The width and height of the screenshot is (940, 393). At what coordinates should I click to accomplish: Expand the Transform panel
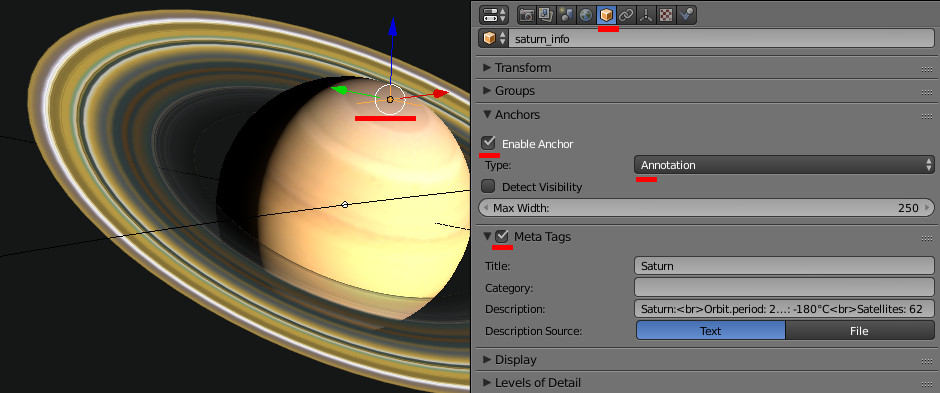click(706, 68)
